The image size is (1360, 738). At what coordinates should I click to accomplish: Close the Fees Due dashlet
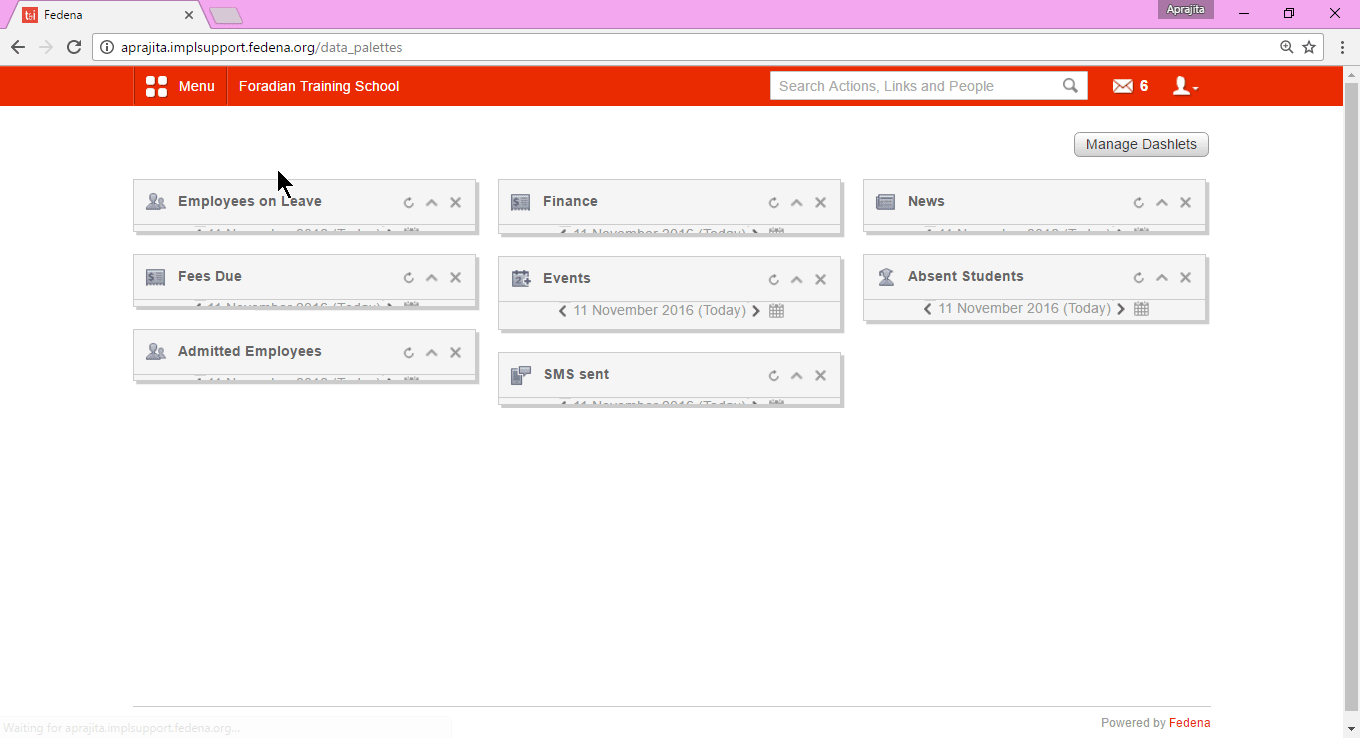[x=456, y=278]
